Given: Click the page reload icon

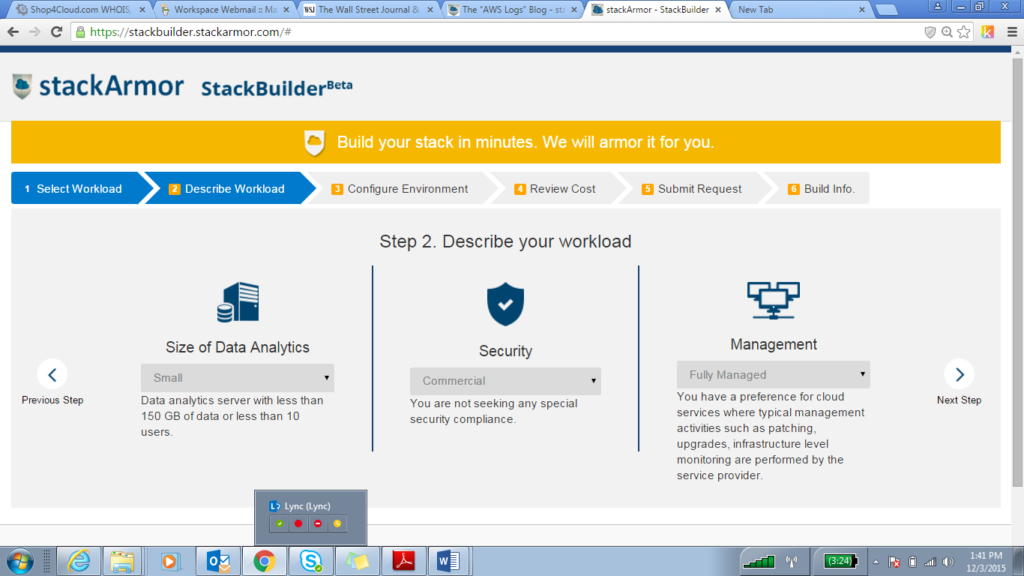Looking at the screenshot, I should click(x=57, y=31).
